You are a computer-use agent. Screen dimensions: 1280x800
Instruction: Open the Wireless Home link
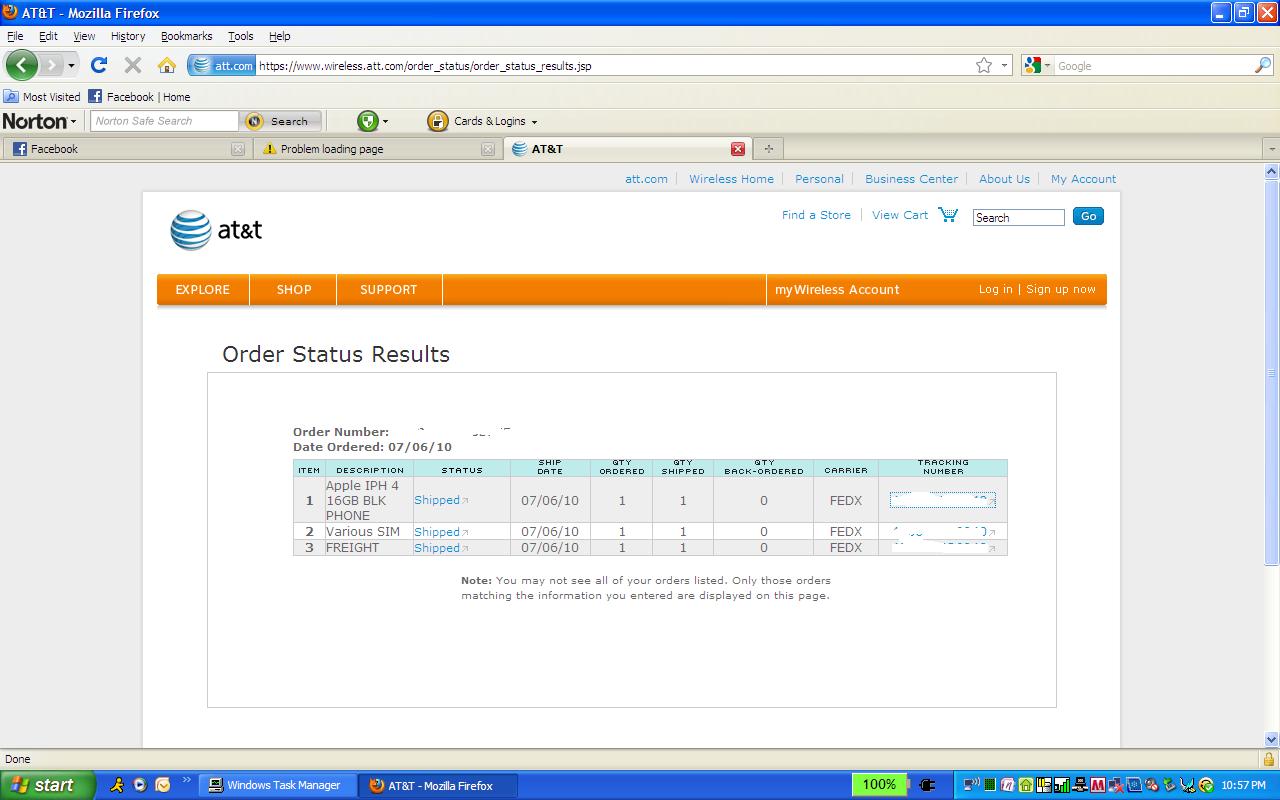(x=731, y=179)
